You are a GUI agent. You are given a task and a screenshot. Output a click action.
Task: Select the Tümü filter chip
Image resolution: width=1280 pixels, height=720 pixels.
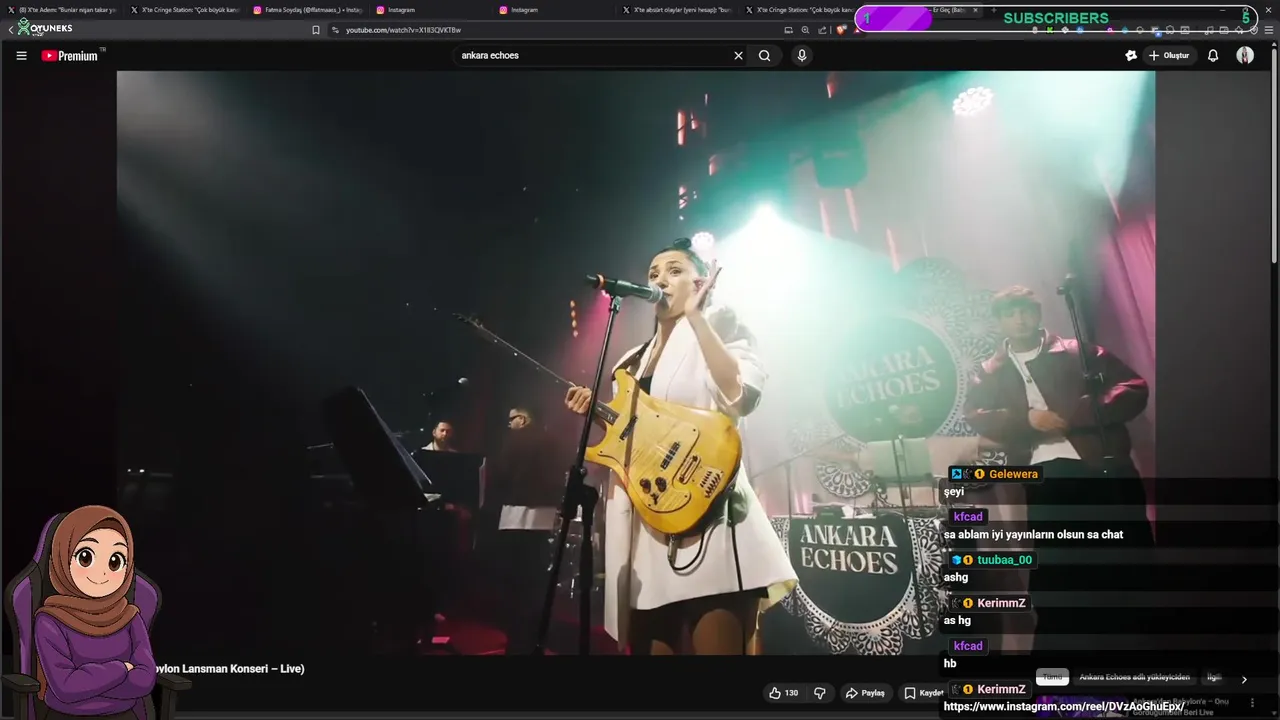coord(1052,677)
